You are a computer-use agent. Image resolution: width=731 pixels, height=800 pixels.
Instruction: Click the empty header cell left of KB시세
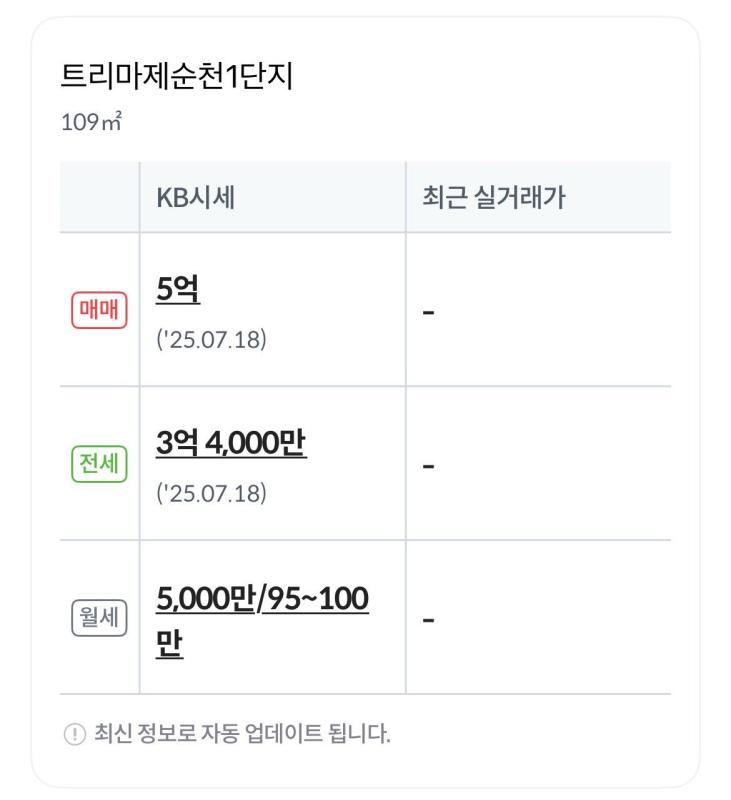(x=99, y=197)
